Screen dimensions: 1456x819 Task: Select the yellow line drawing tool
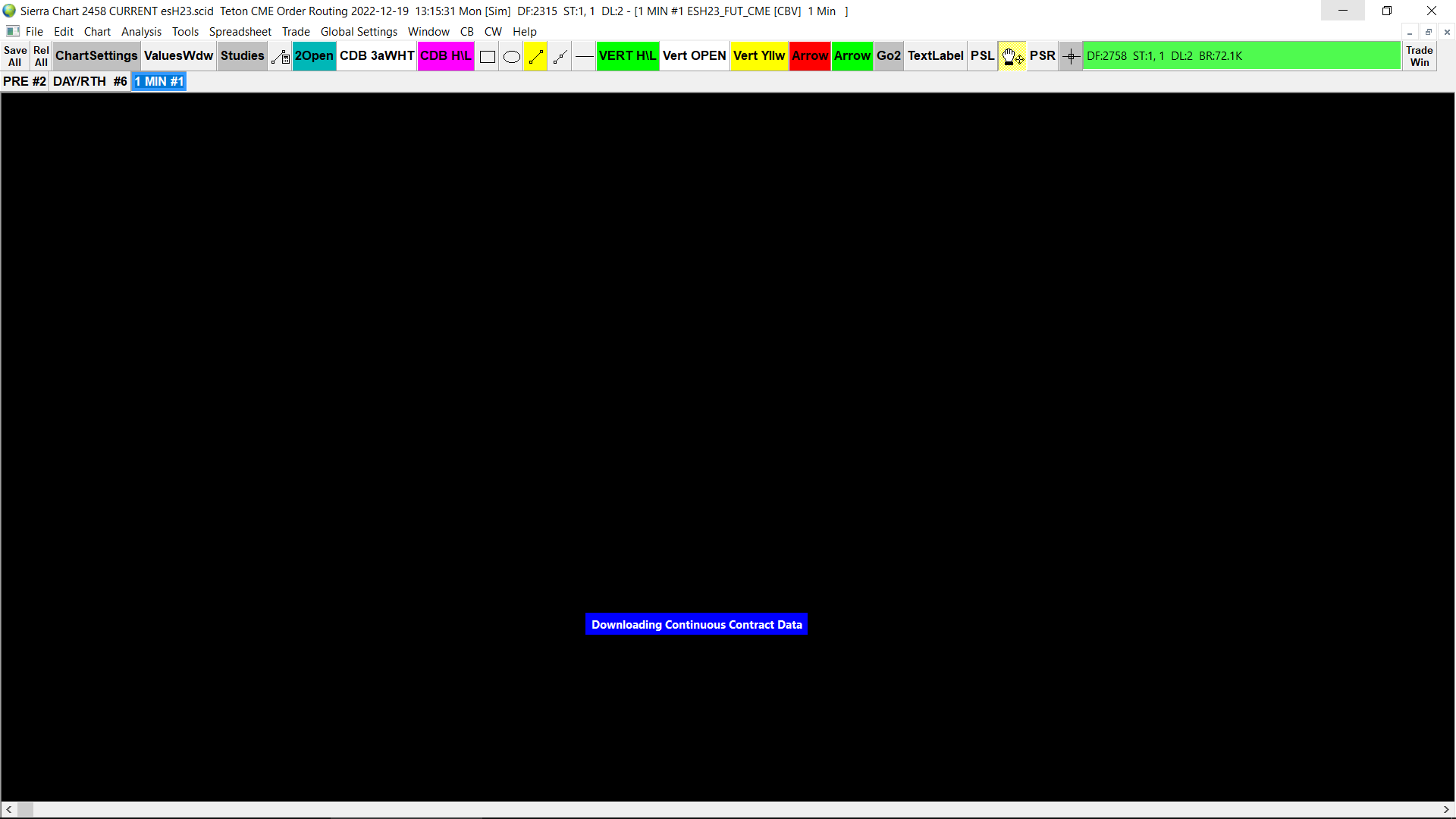[x=535, y=56]
